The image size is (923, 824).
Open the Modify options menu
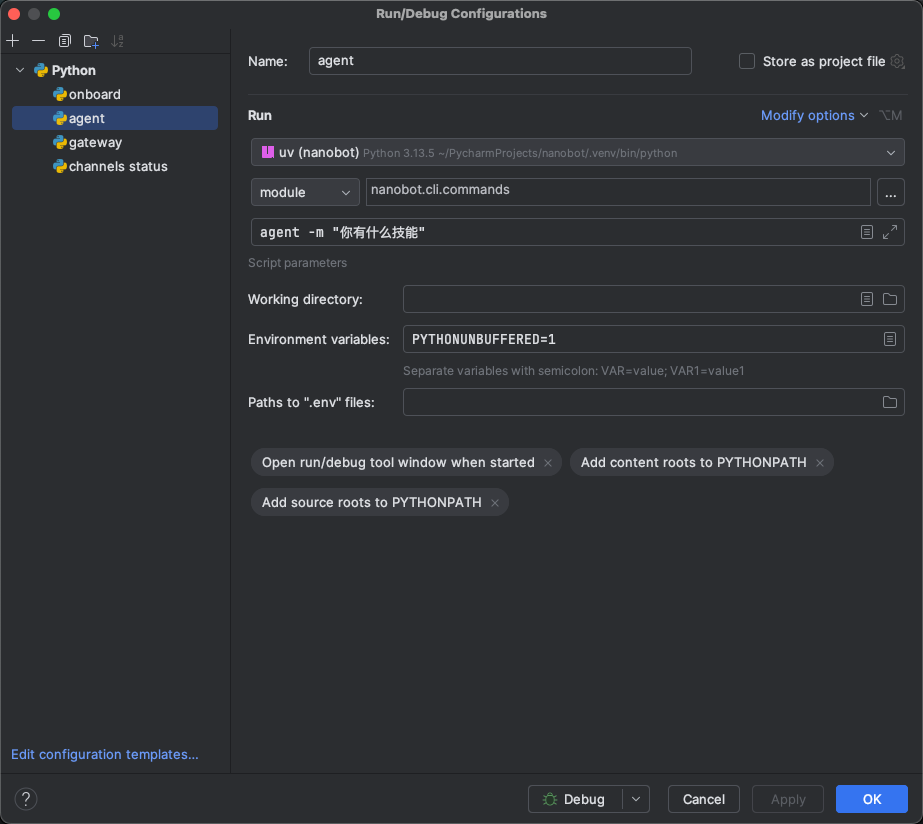814,115
